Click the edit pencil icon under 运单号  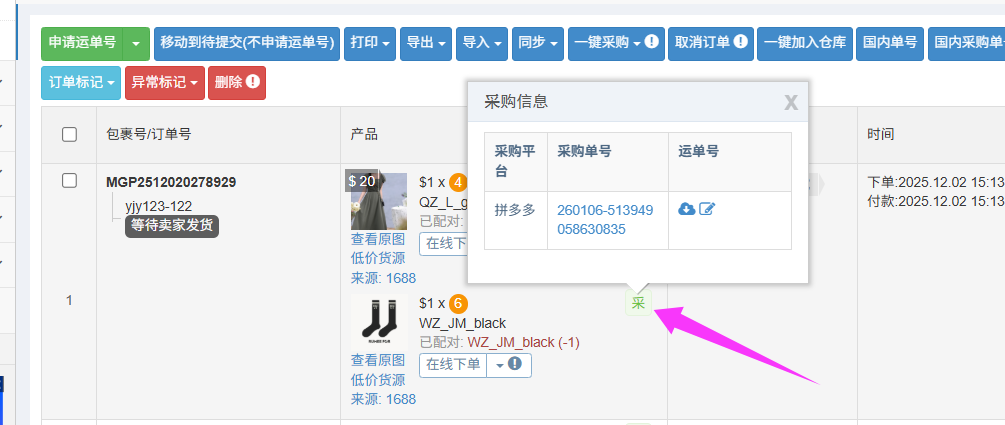706,209
